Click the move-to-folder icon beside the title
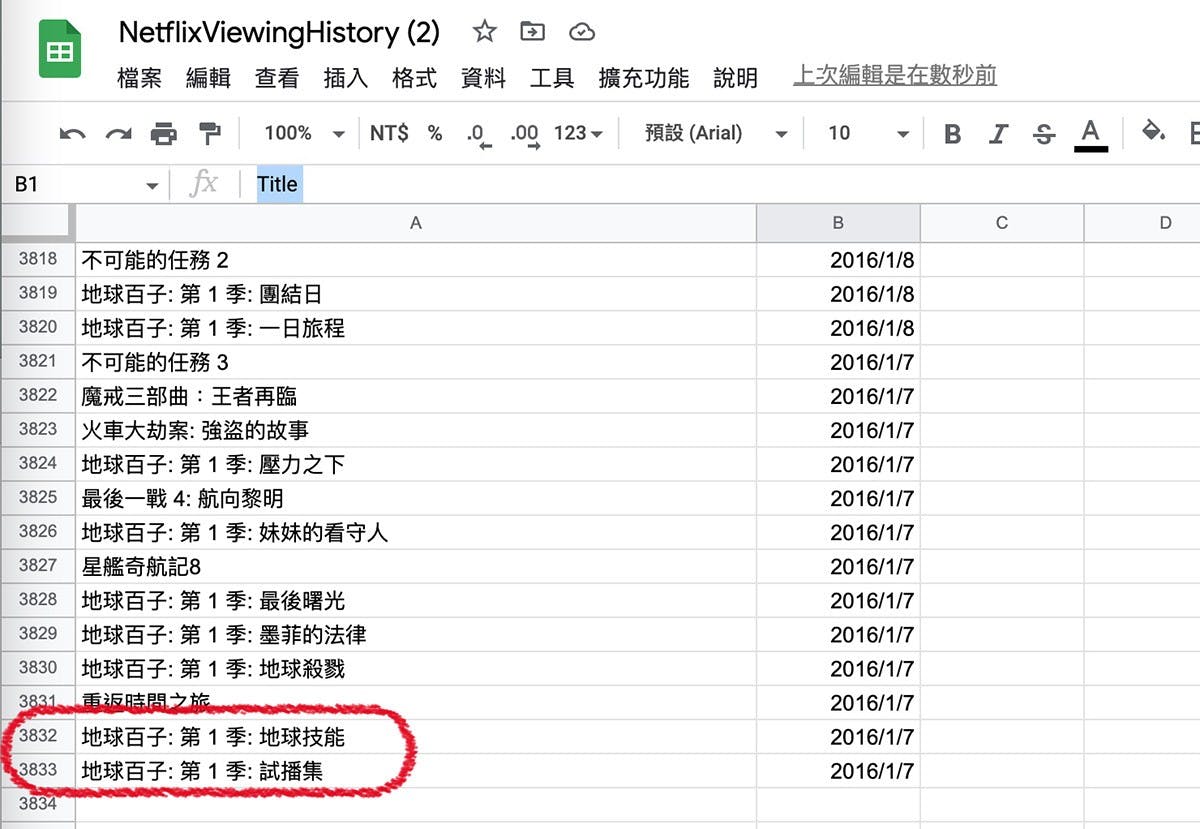The width and height of the screenshot is (1200, 829). pyautogui.click(x=533, y=32)
